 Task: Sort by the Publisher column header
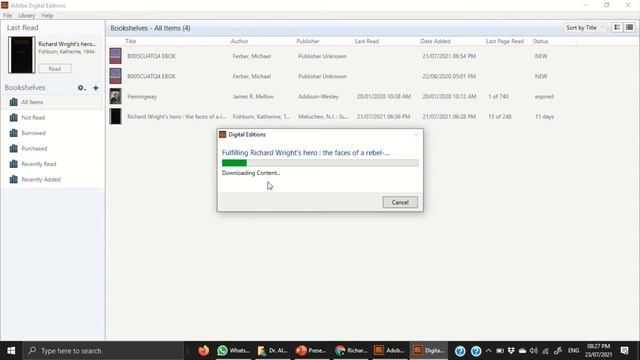coord(308,41)
